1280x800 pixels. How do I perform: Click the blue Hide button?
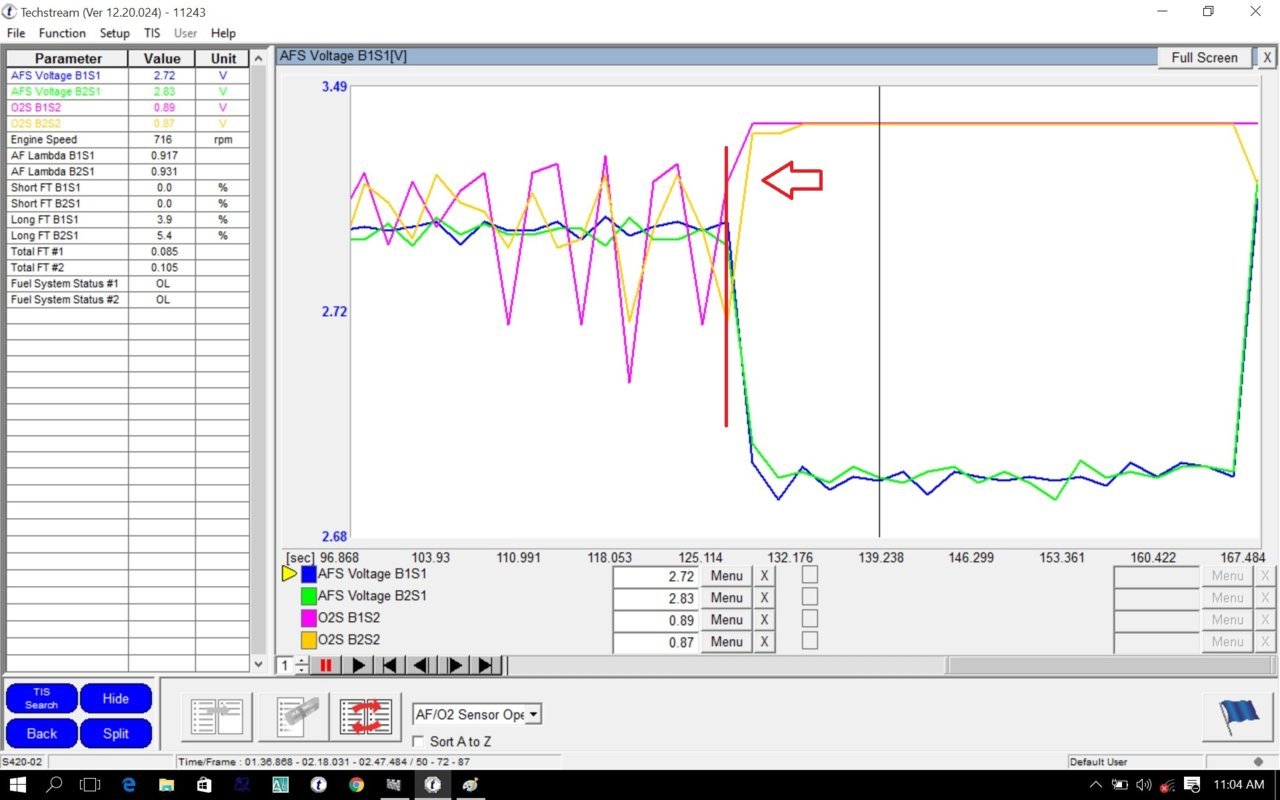pyautogui.click(x=116, y=698)
